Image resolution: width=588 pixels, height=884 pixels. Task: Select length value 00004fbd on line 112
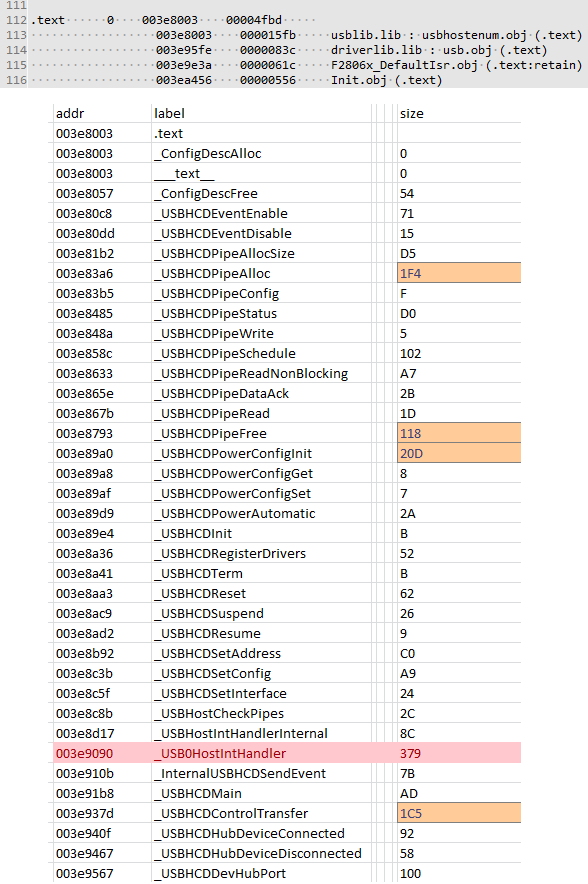click(254, 20)
